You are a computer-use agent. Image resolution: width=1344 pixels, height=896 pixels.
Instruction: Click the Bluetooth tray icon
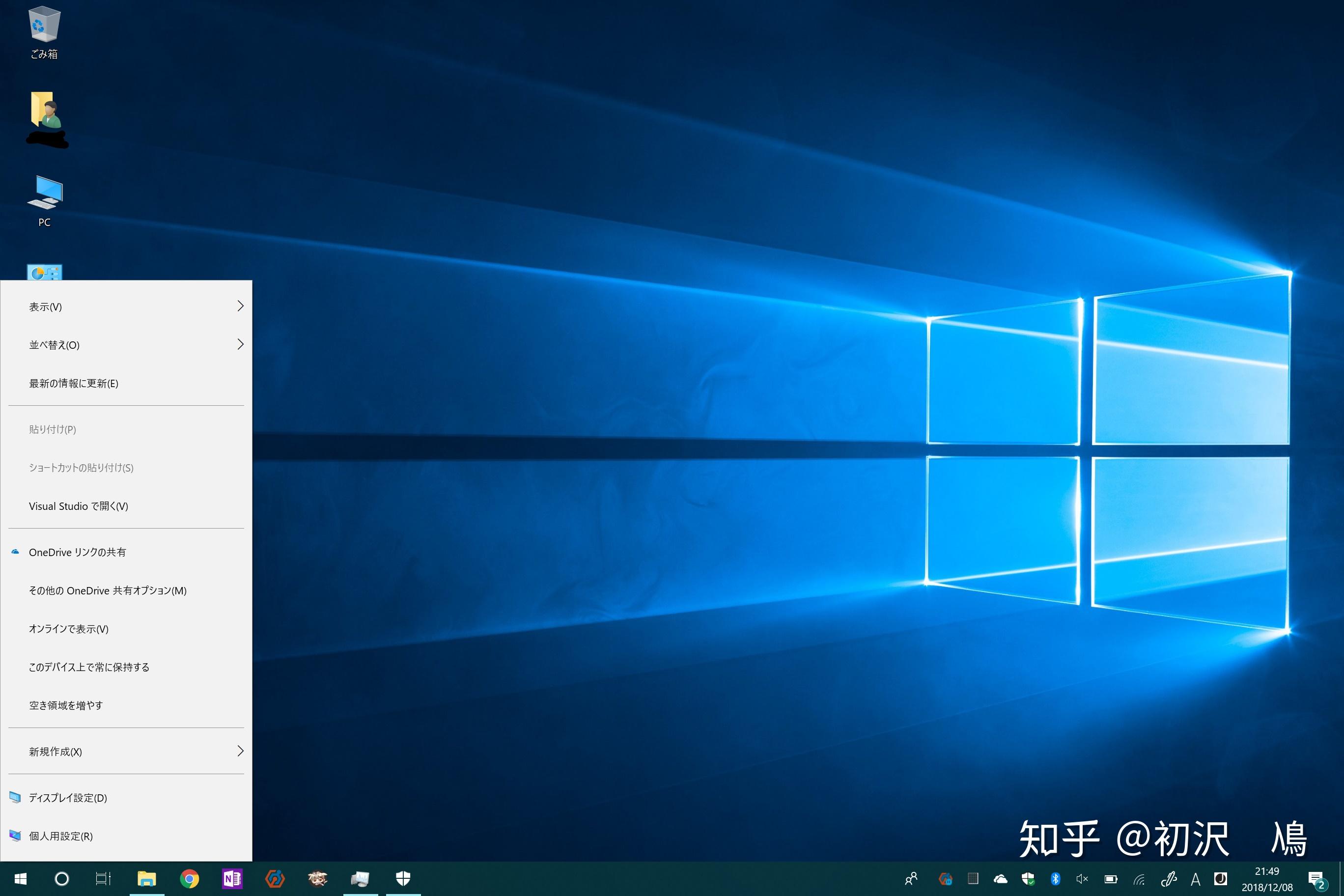click(x=1056, y=879)
